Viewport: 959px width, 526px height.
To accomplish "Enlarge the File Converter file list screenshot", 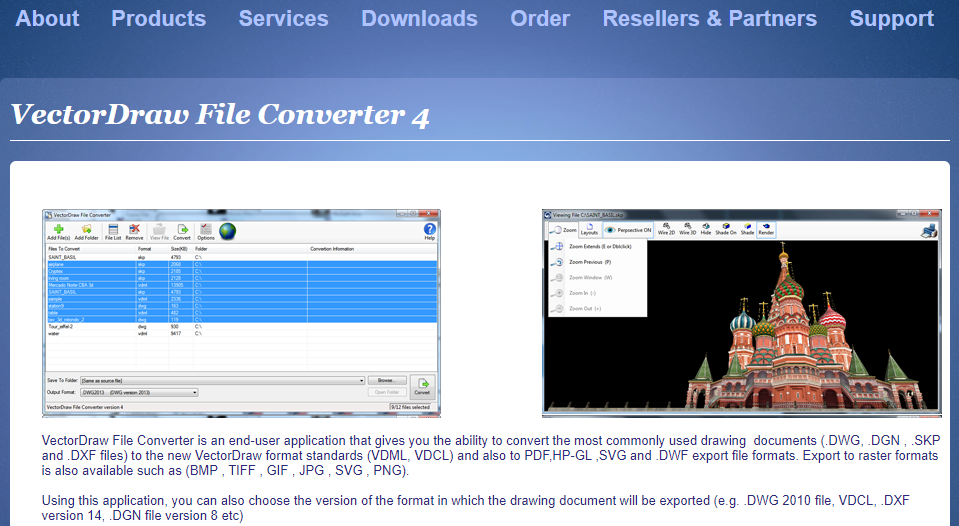I will click(242, 313).
